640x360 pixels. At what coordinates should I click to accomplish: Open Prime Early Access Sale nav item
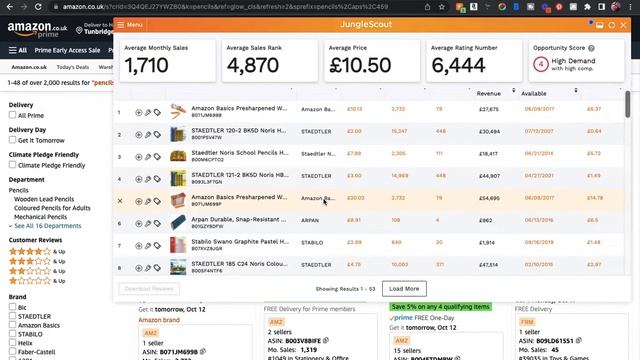[x=67, y=50]
